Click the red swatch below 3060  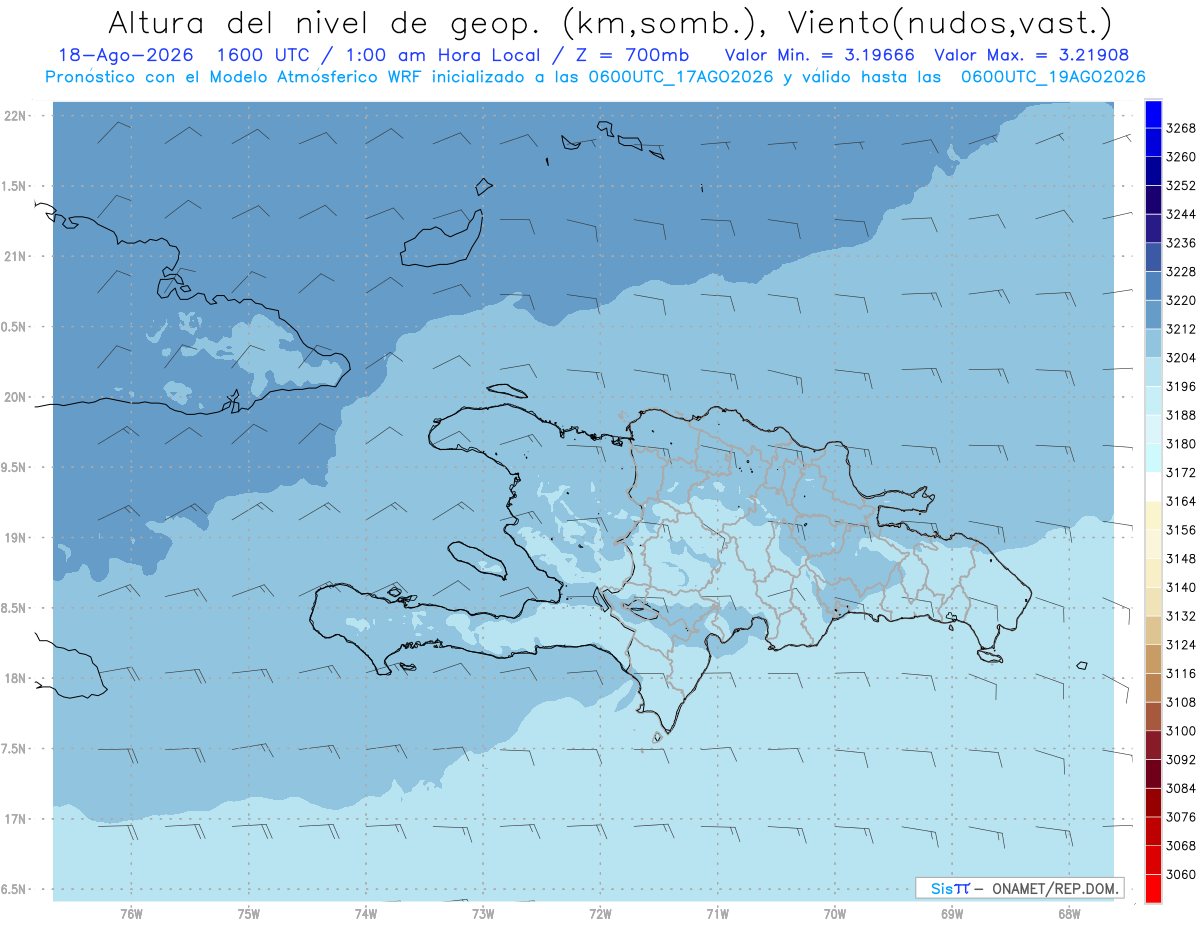[x=1153, y=888]
